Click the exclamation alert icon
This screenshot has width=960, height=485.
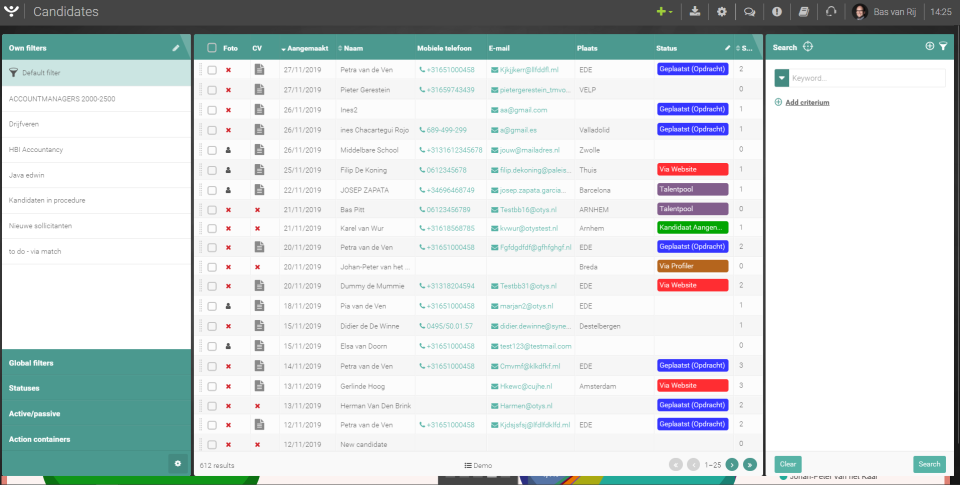(x=777, y=12)
